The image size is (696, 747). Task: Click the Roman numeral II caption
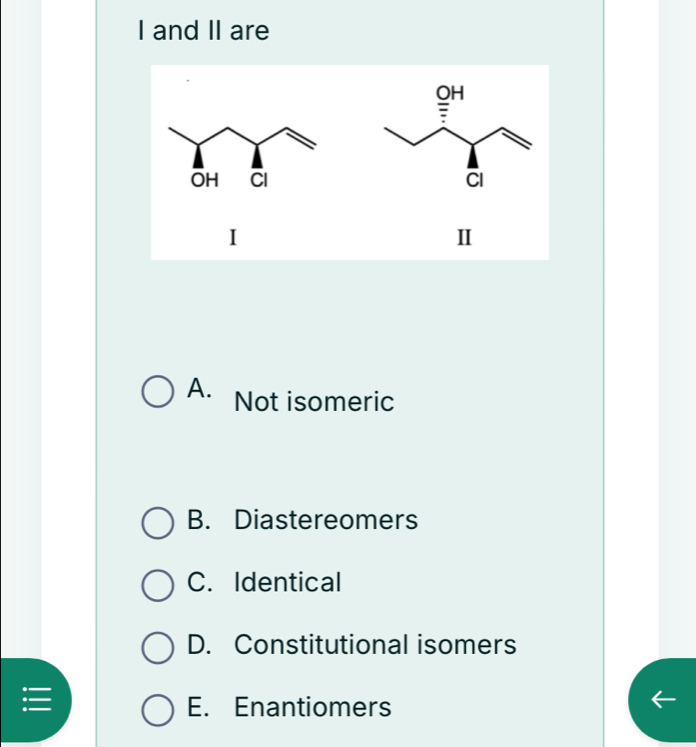click(x=462, y=238)
